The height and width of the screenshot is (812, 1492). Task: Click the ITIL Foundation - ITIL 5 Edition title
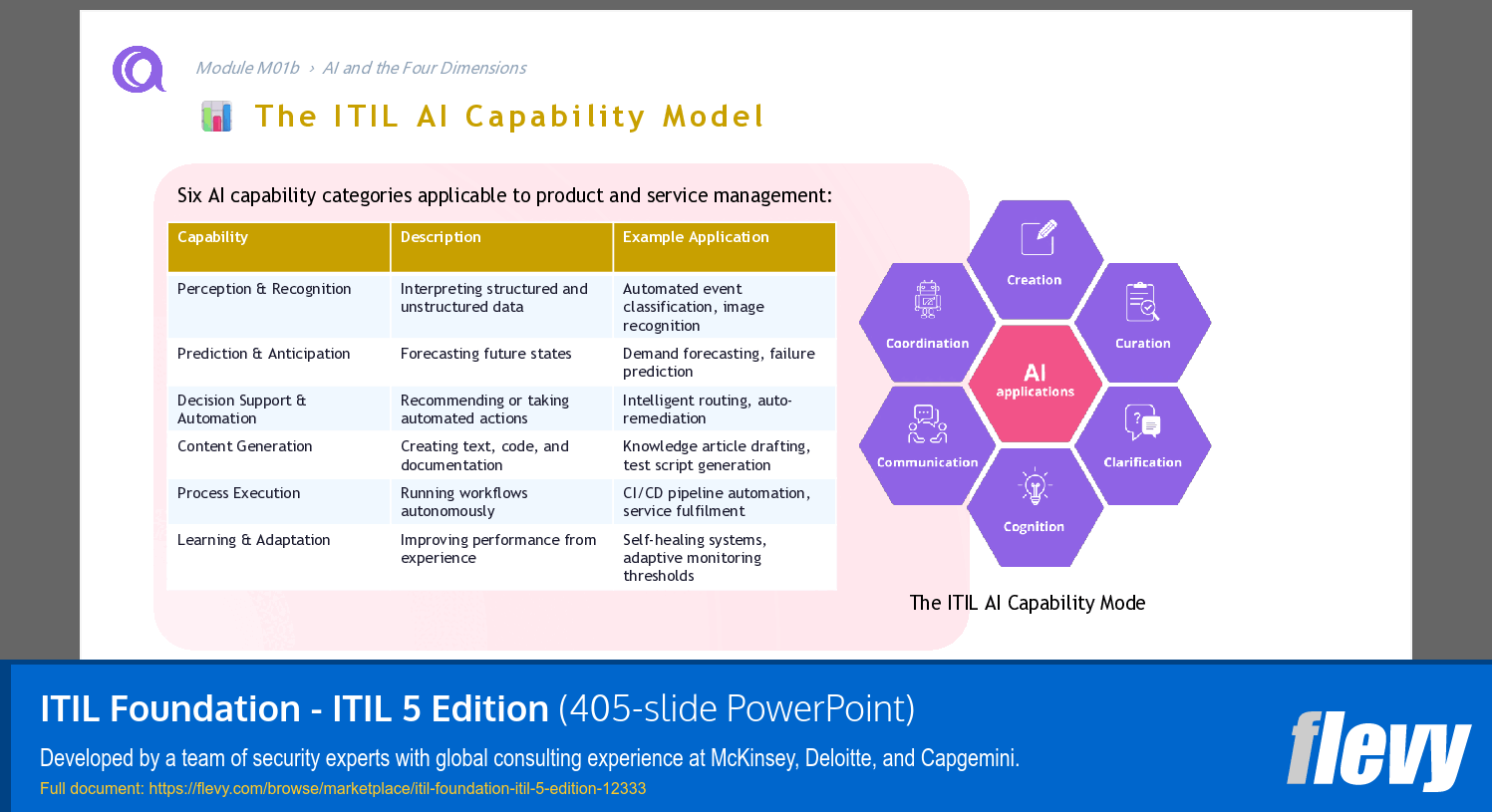tap(294, 708)
